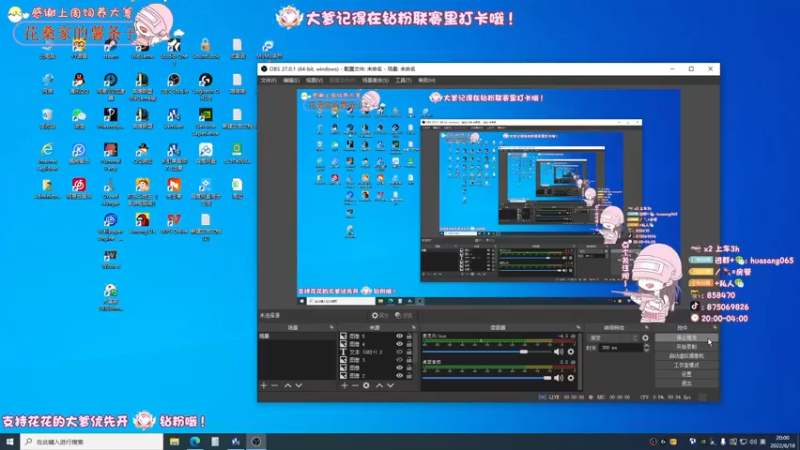The height and width of the screenshot is (450, 800).
Task: Open the NetEase Cloud Music desktop shortcut
Action: (79, 188)
